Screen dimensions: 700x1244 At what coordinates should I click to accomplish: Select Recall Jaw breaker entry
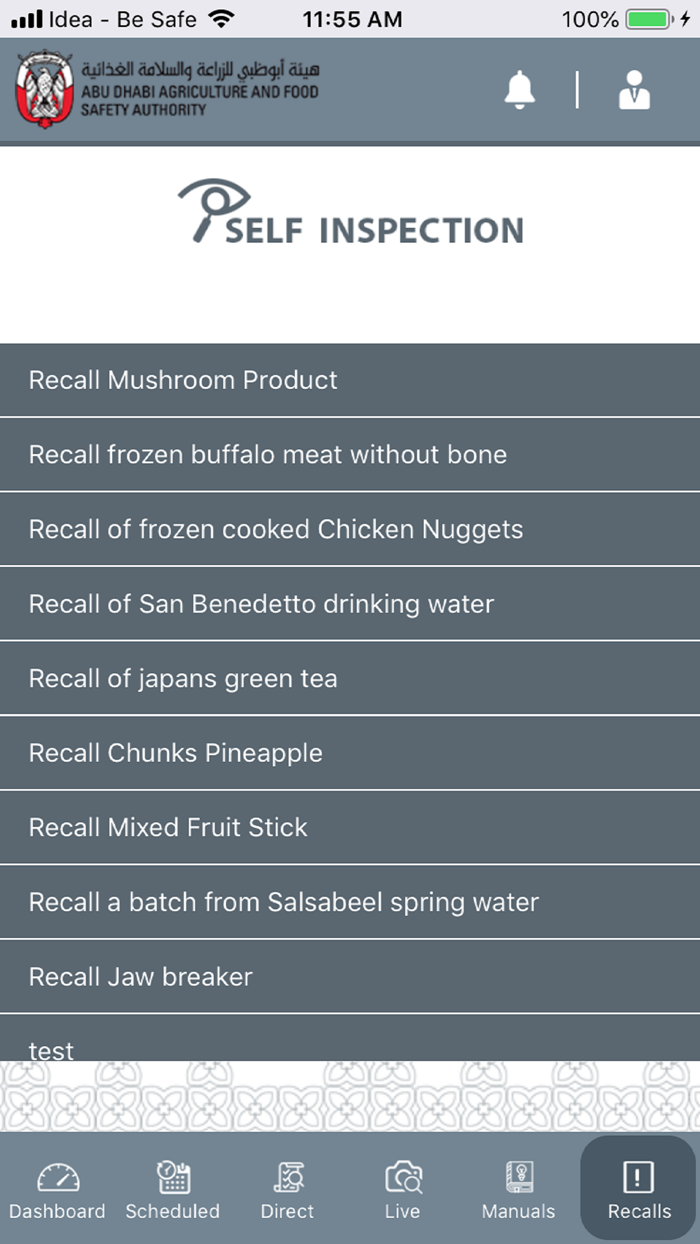coord(350,976)
